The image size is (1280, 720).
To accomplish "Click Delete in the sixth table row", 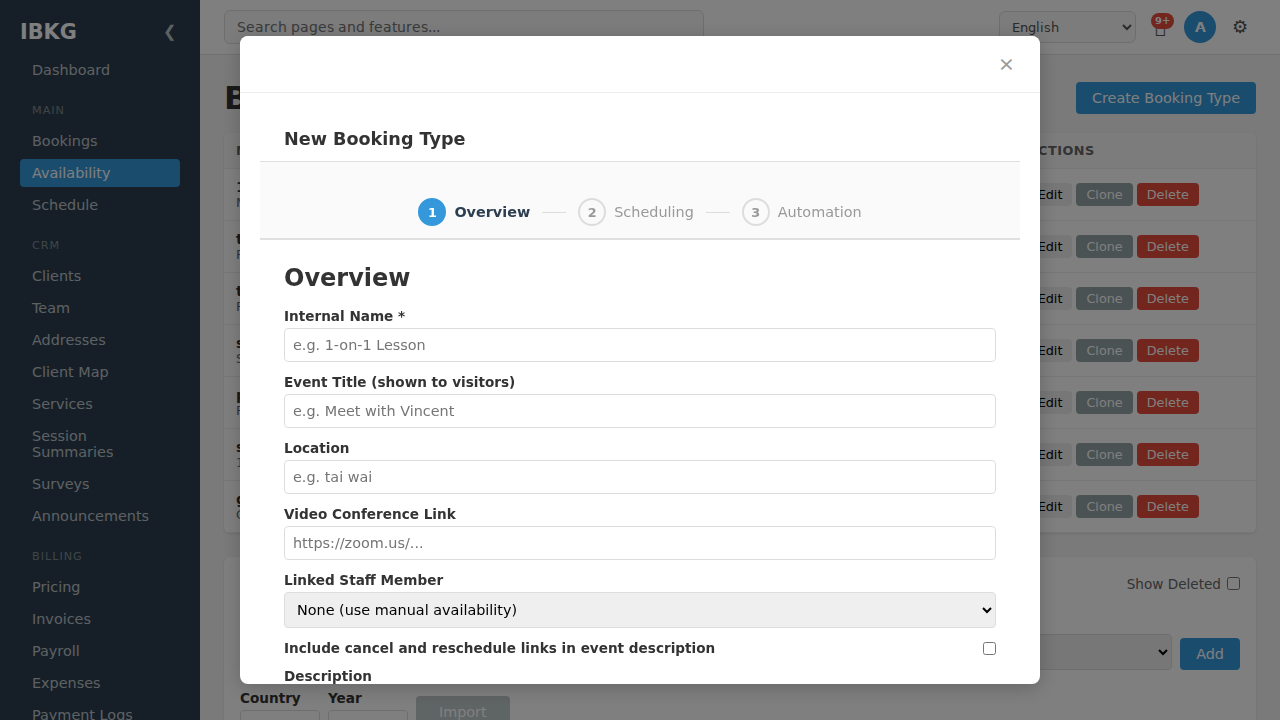I will pyautogui.click(x=1167, y=455).
